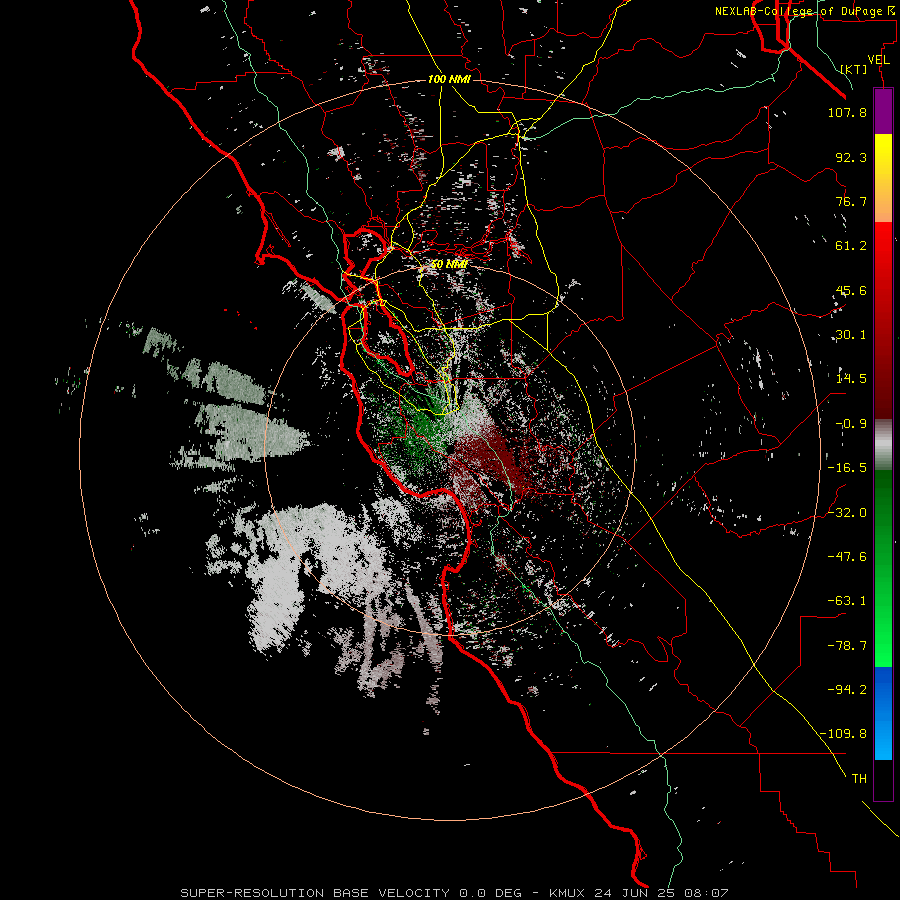Click the TH threshold label
Screen dimensions: 900x900
tap(859, 779)
